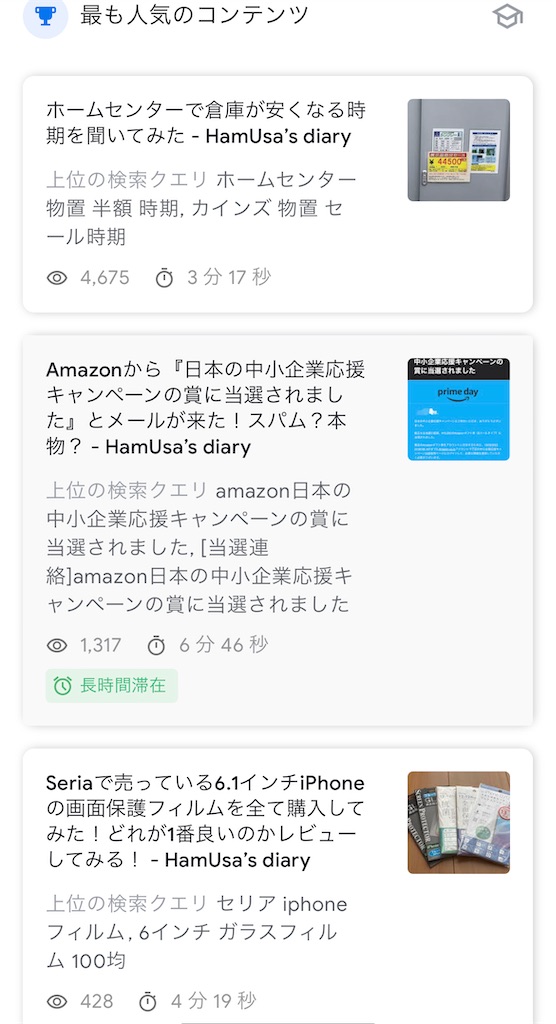Click stopwatch icon beside 4 分 19 秒

(148, 1001)
